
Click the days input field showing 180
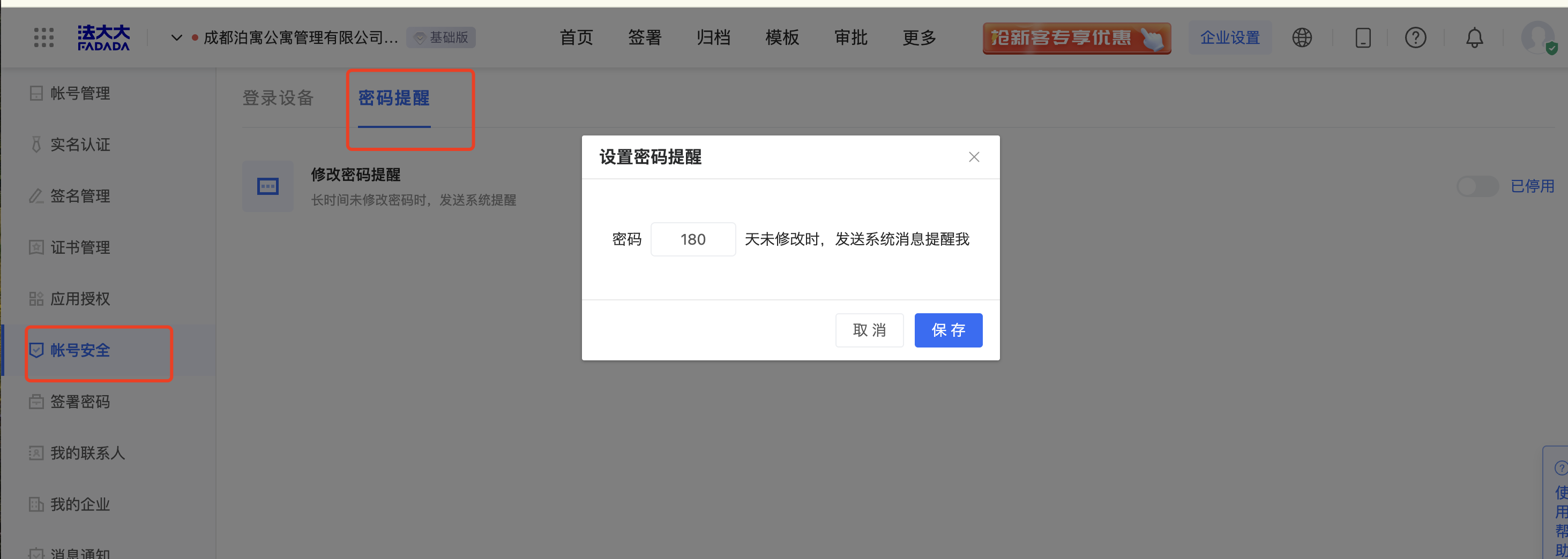[x=693, y=239]
